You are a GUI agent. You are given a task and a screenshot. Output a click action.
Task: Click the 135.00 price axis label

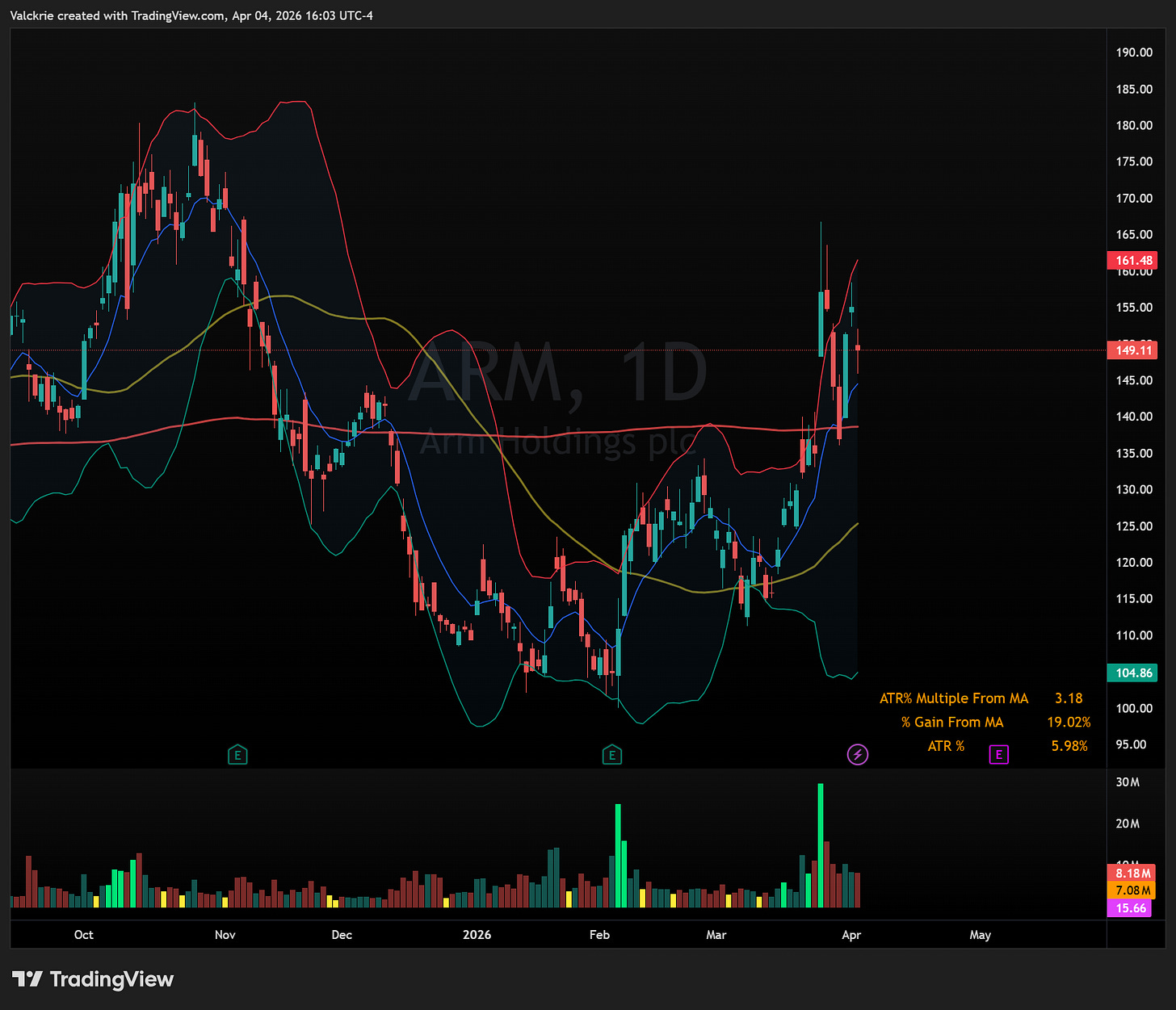point(1134,453)
